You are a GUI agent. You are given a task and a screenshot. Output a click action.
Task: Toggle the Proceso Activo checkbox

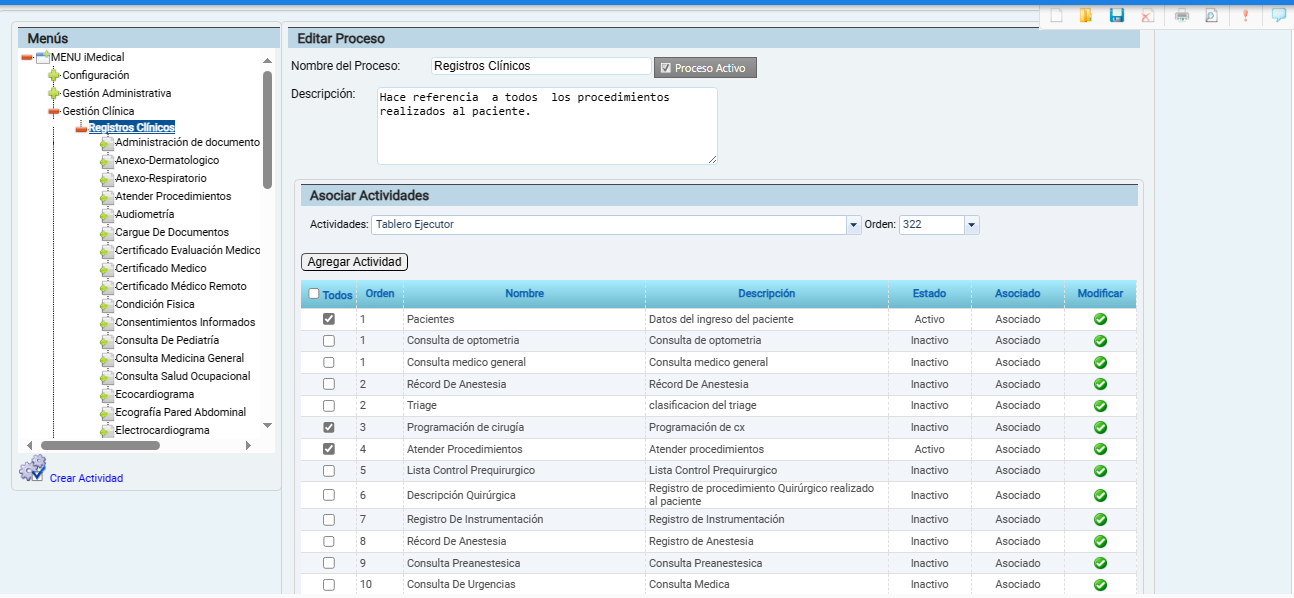(x=666, y=68)
